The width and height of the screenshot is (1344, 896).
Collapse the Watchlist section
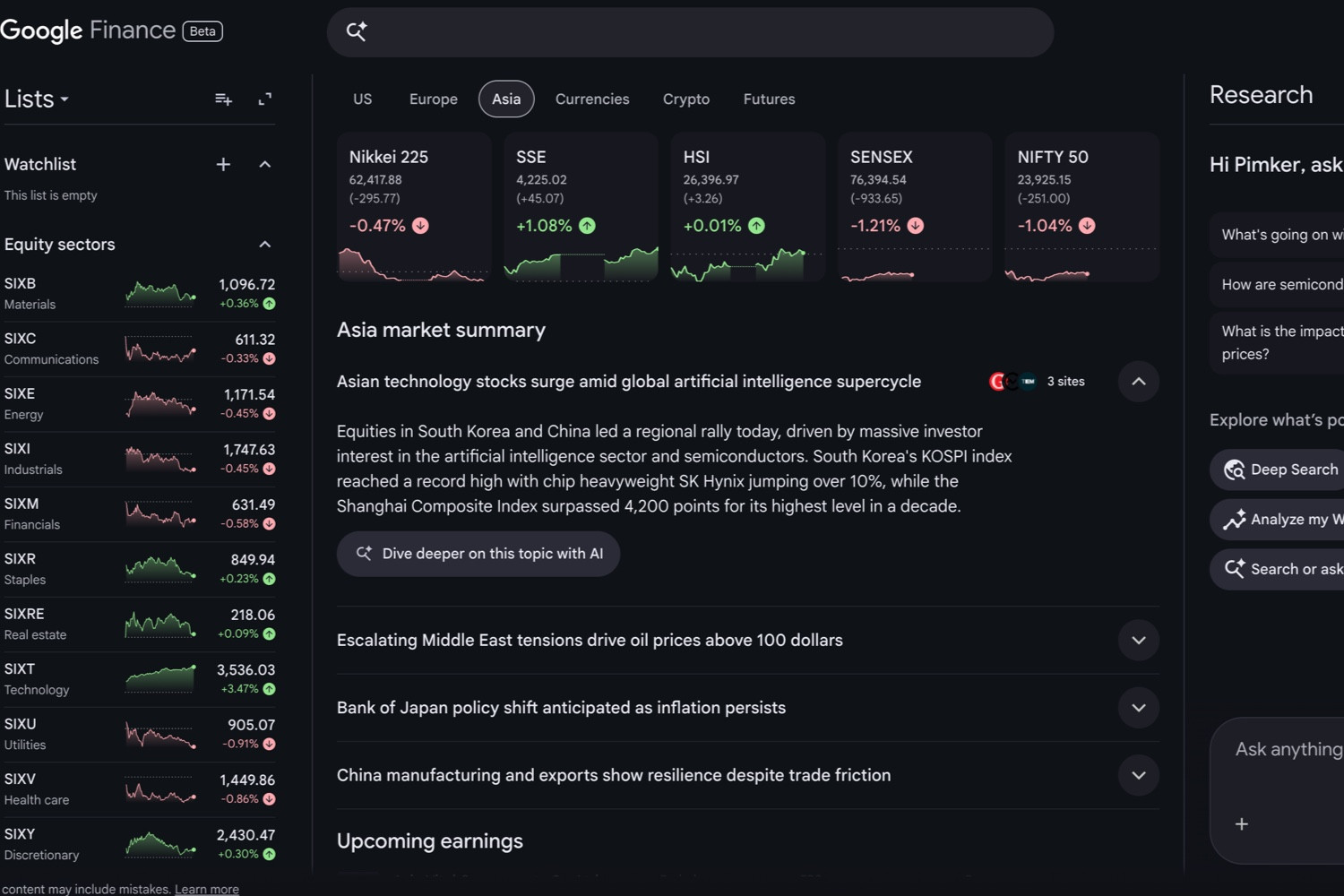click(x=264, y=164)
